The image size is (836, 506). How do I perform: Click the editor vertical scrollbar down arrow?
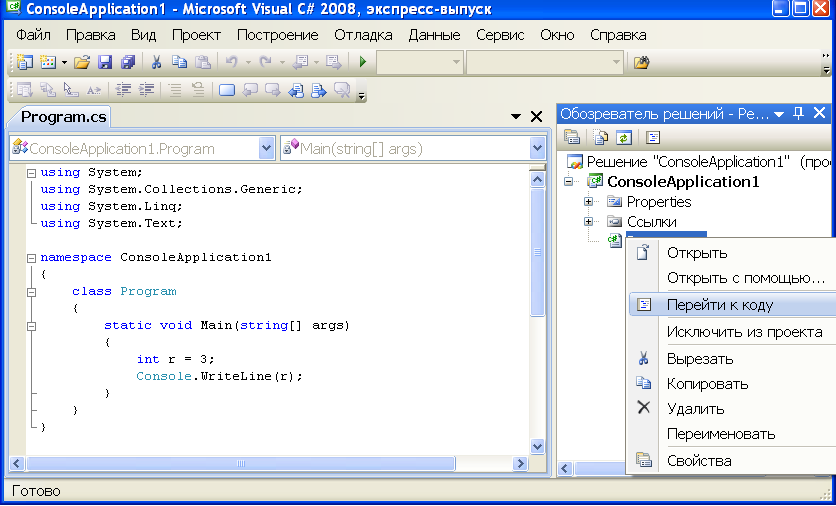537,447
